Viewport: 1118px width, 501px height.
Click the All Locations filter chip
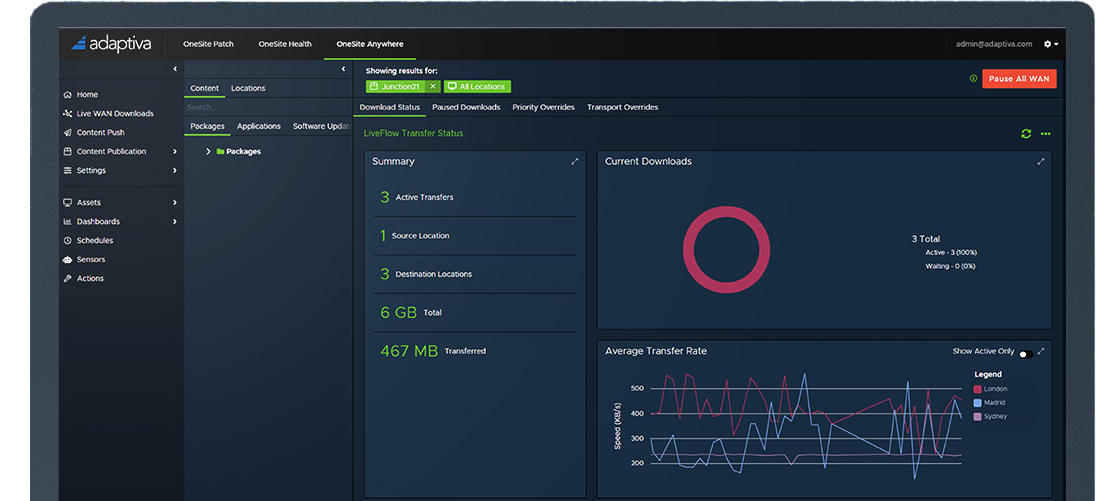coord(477,87)
